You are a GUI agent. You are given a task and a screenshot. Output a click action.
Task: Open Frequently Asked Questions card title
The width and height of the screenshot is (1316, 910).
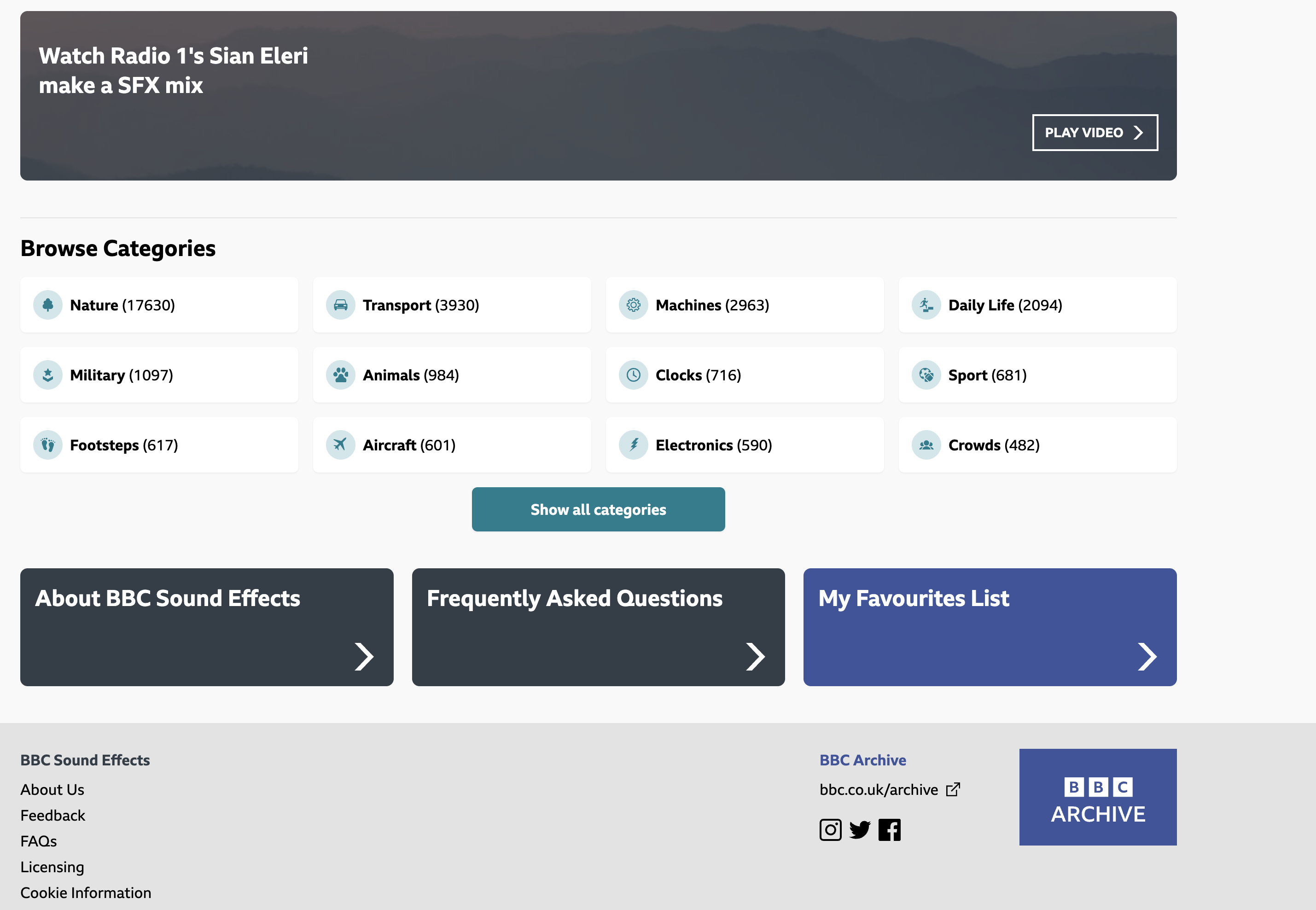pyautogui.click(x=575, y=599)
